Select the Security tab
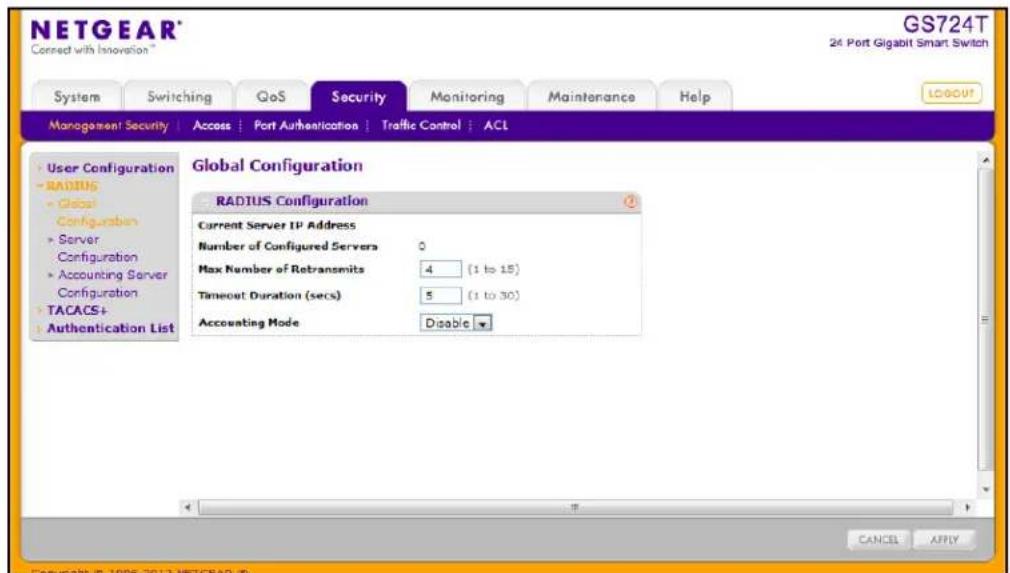 [x=358, y=97]
